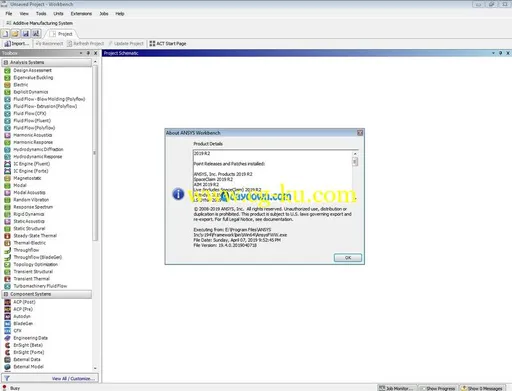
Task: Open the Project Schematic panel dropdown arrow
Action: tap(493, 53)
